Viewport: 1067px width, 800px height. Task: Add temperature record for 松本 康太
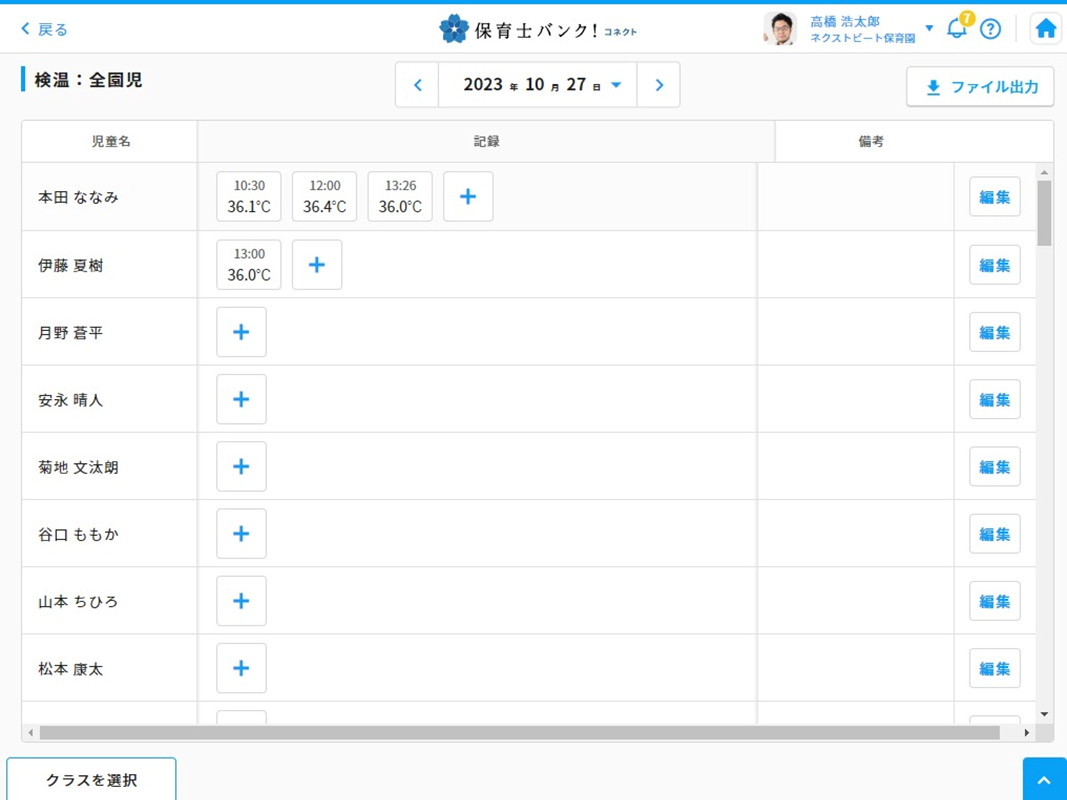(x=241, y=668)
